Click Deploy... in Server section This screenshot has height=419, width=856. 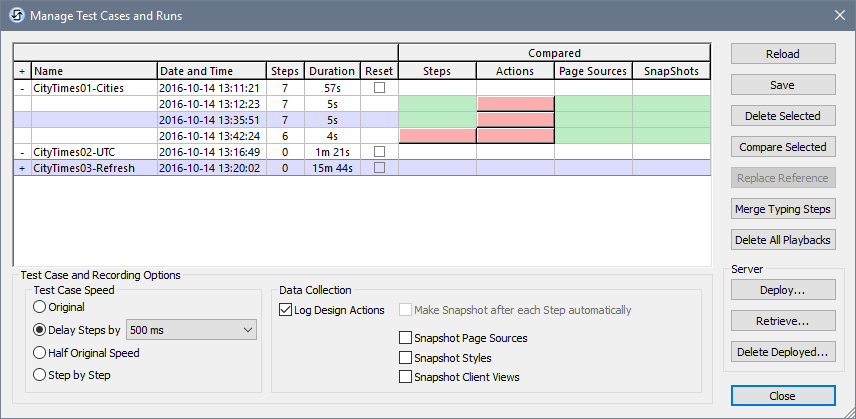click(782, 290)
